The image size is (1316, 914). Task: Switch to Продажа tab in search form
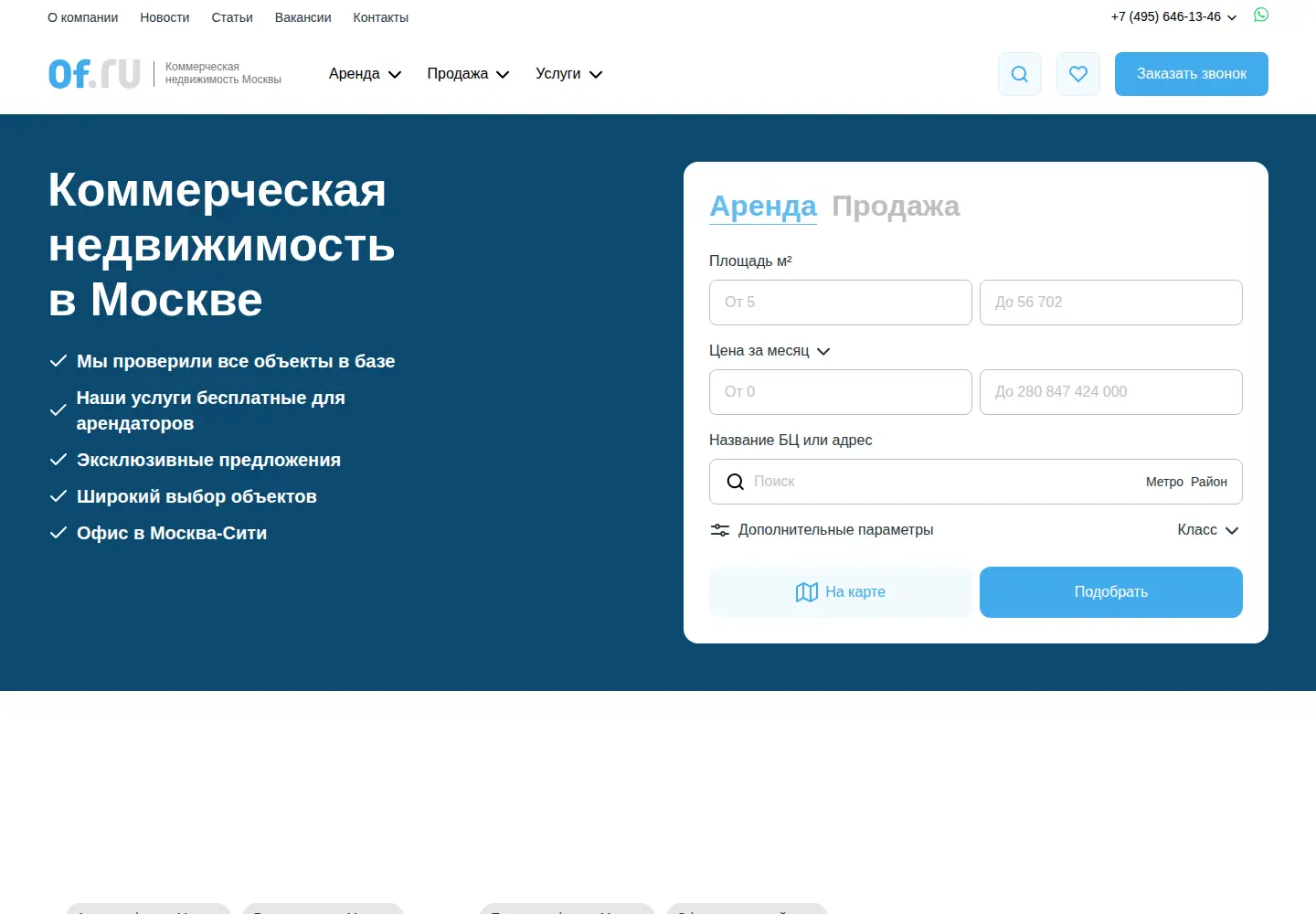pyautogui.click(x=896, y=207)
